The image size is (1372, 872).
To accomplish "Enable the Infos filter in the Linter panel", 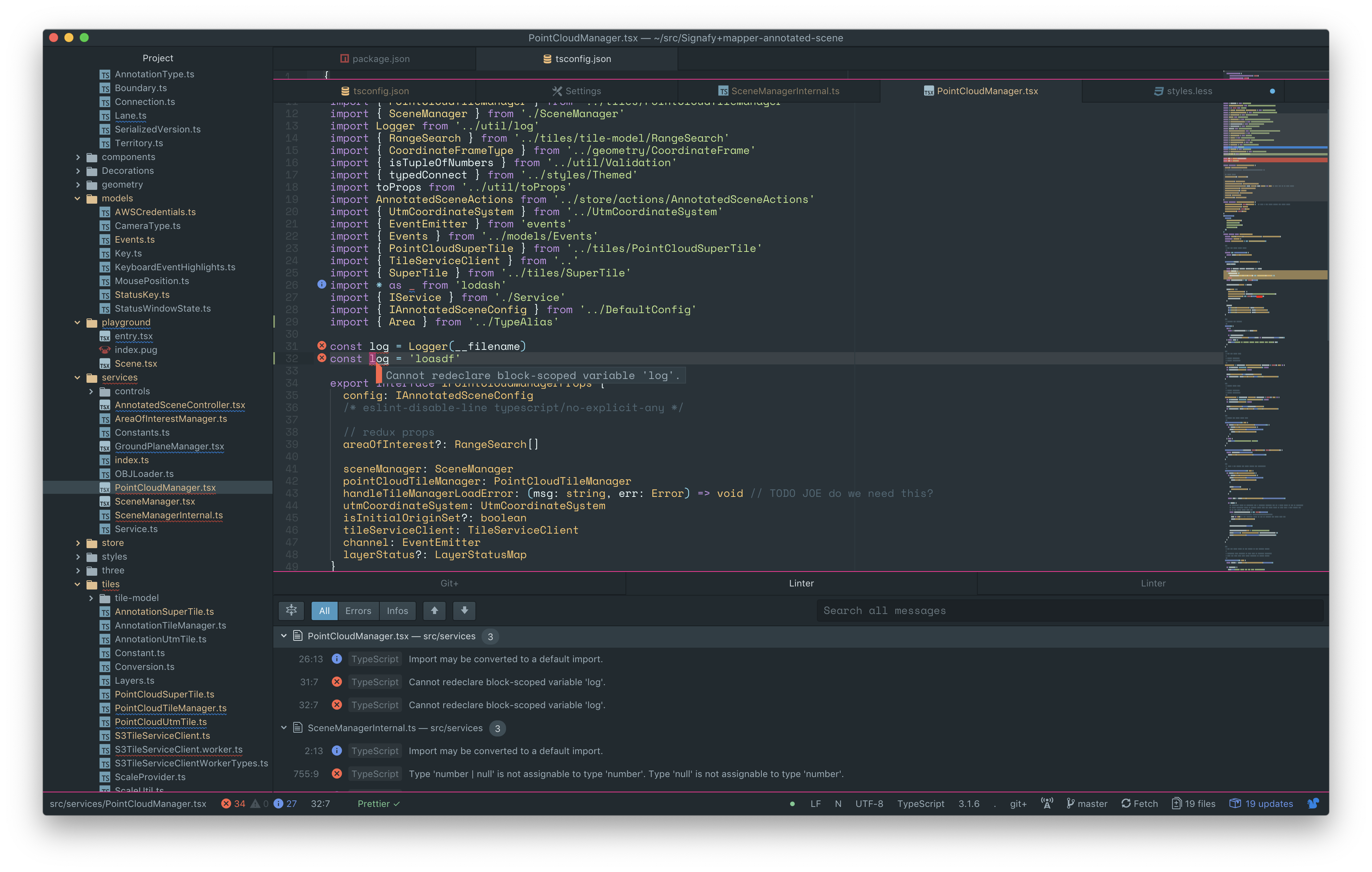I will point(398,611).
